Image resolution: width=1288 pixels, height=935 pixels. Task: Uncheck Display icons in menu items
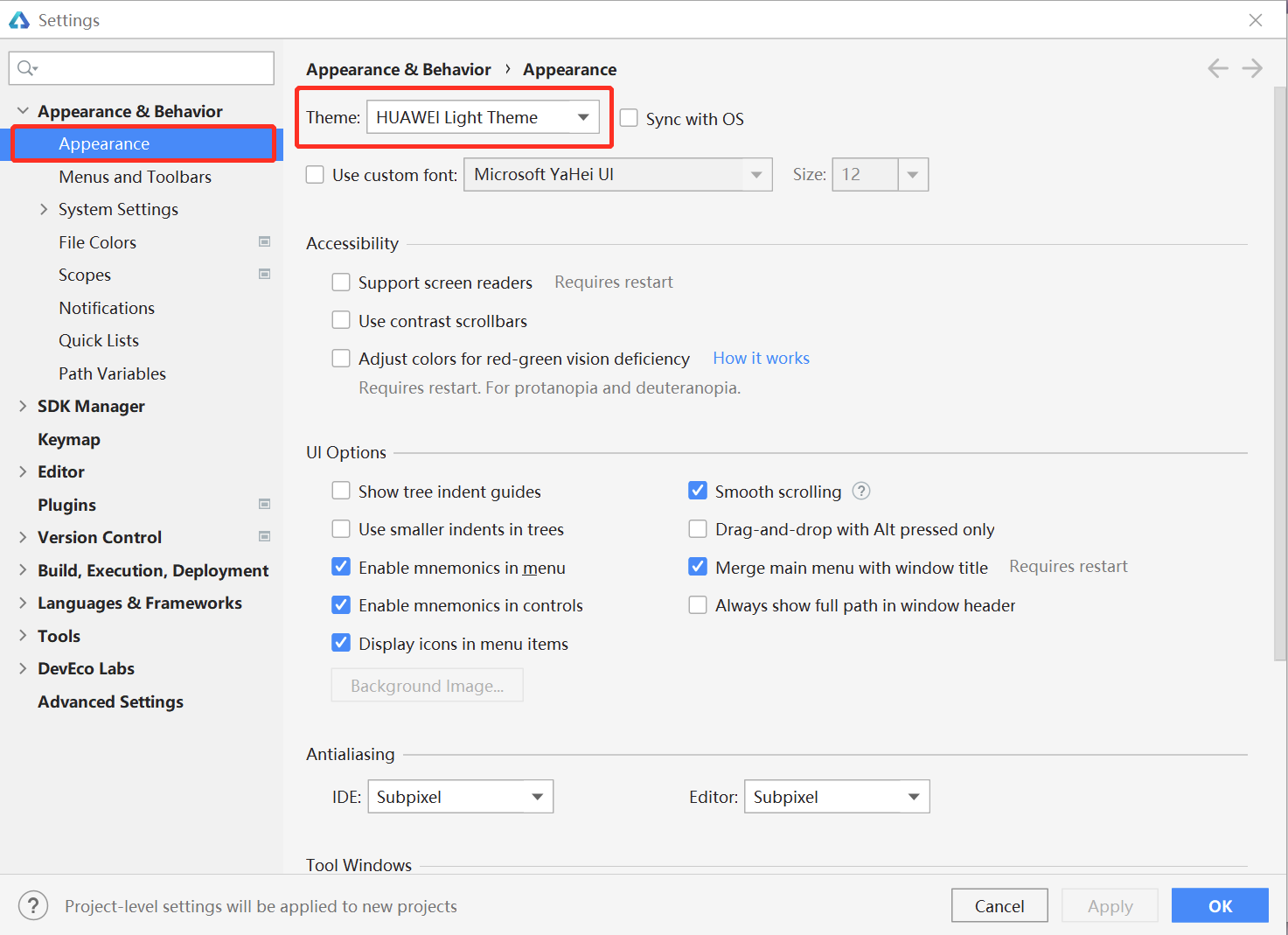341,643
